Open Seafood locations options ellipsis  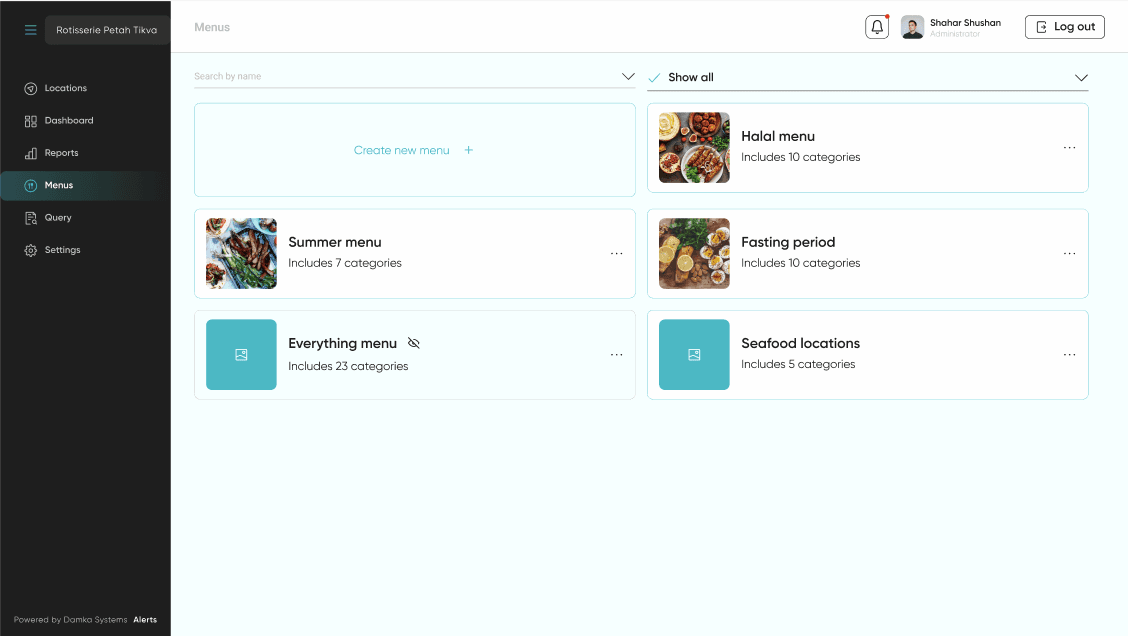click(1070, 355)
